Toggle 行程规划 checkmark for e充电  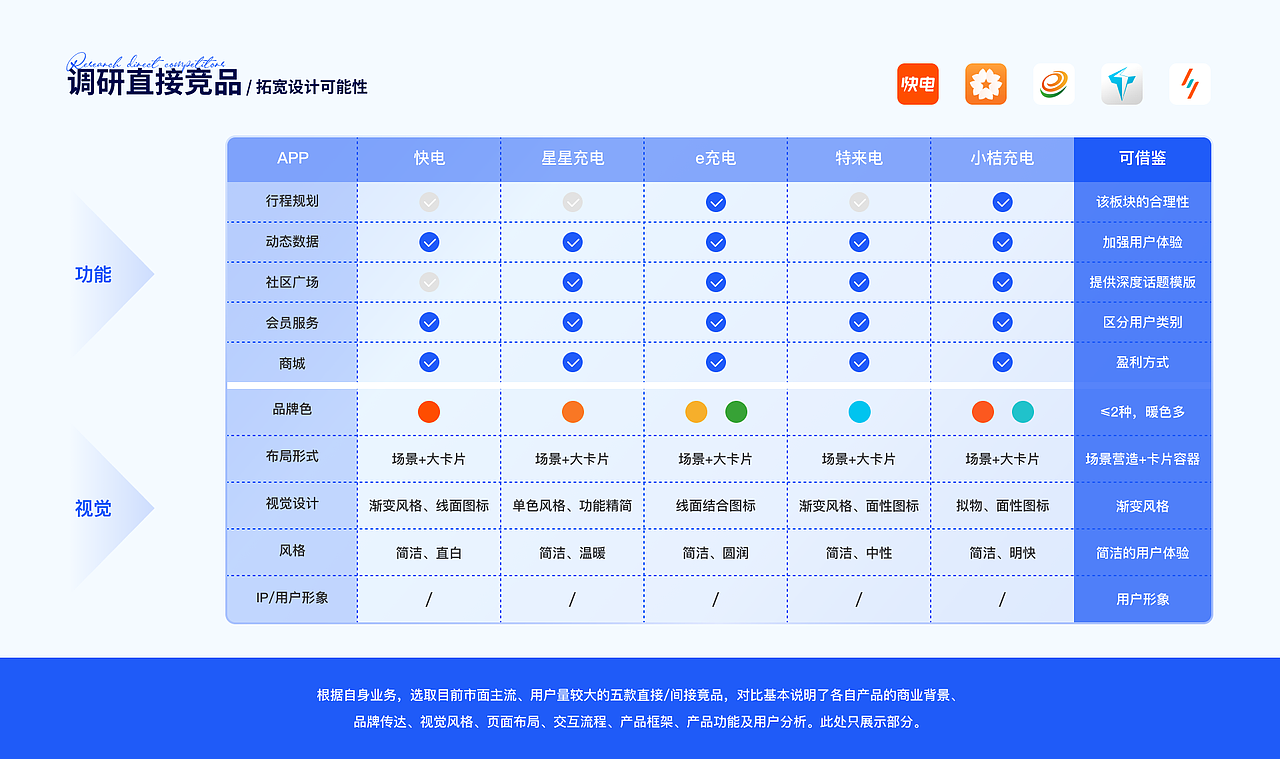716,202
